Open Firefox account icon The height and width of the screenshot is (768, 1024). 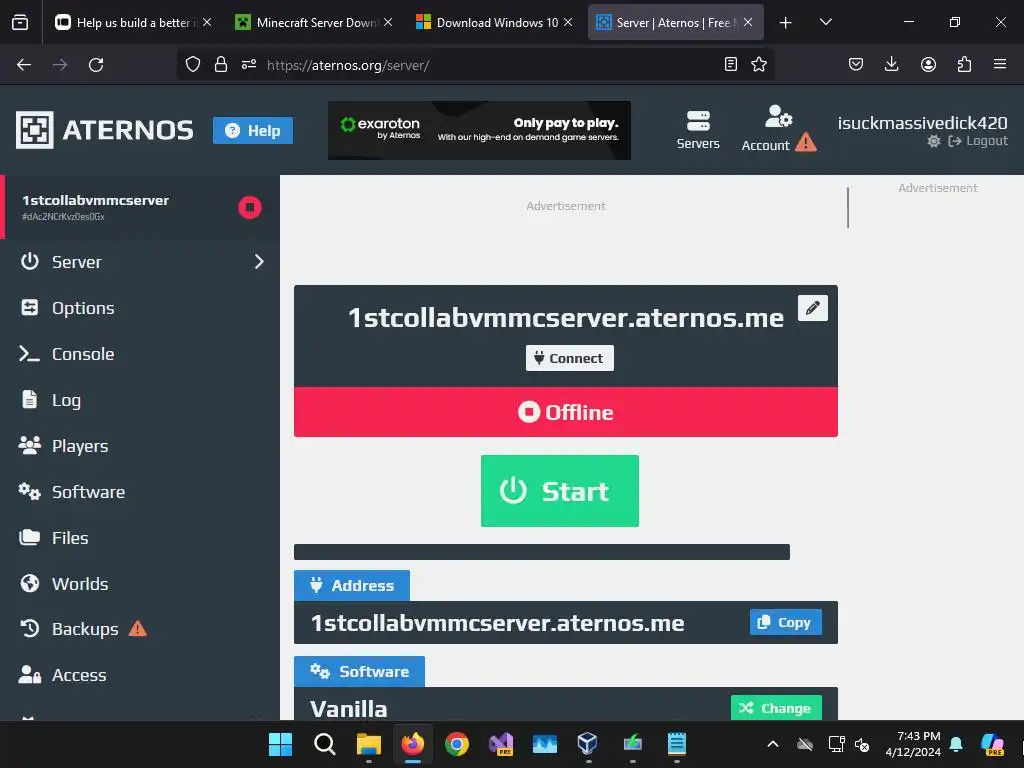(x=928, y=64)
